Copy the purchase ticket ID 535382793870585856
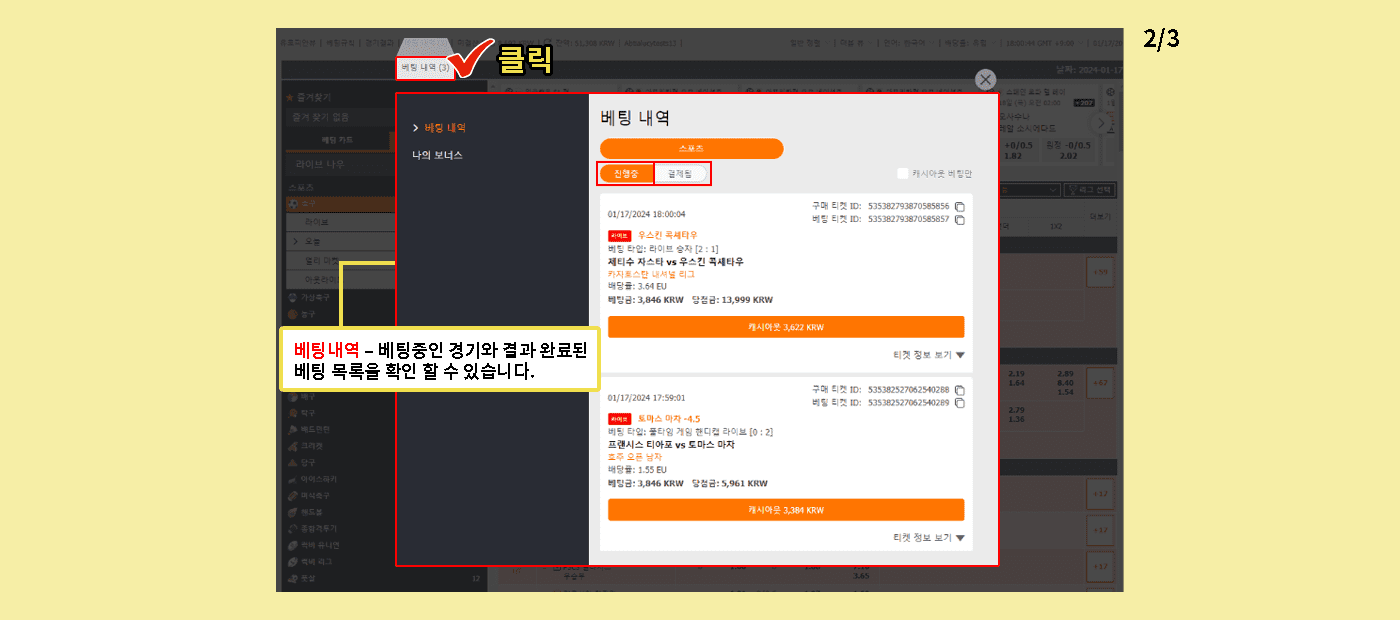The width and height of the screenshot is (1400, 620). [x=960, y=207]
